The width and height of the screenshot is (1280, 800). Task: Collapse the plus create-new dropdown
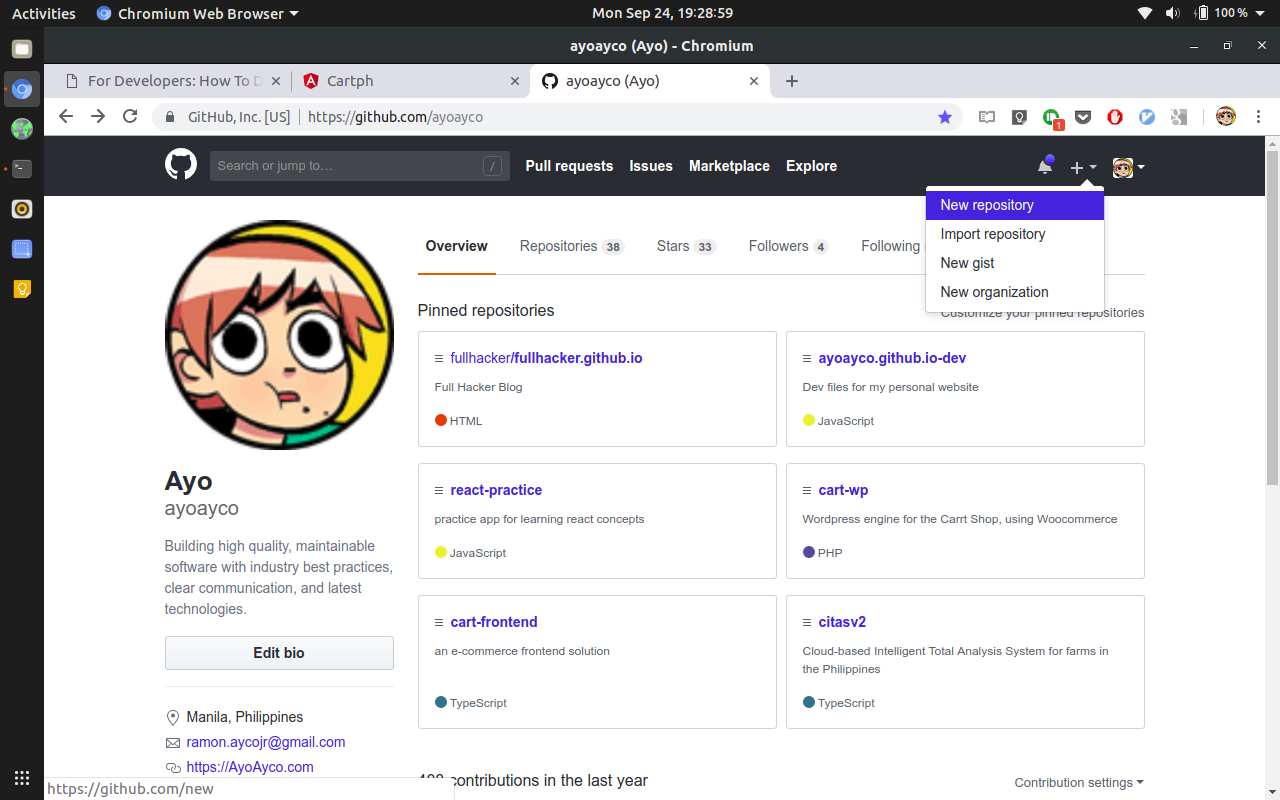pos(1083,167)
